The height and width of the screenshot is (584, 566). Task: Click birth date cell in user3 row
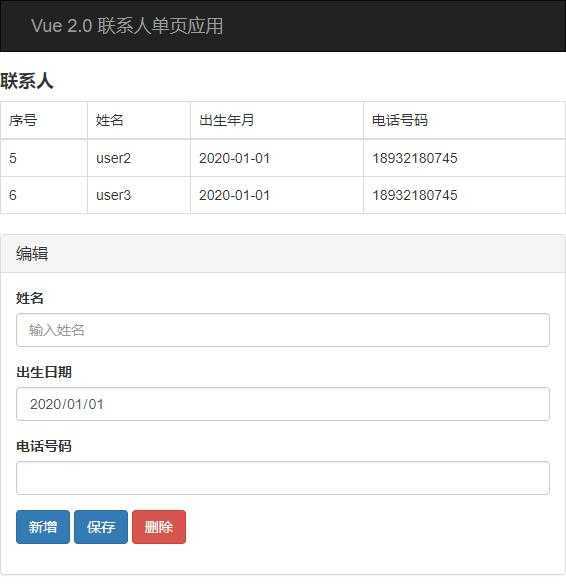277,195
